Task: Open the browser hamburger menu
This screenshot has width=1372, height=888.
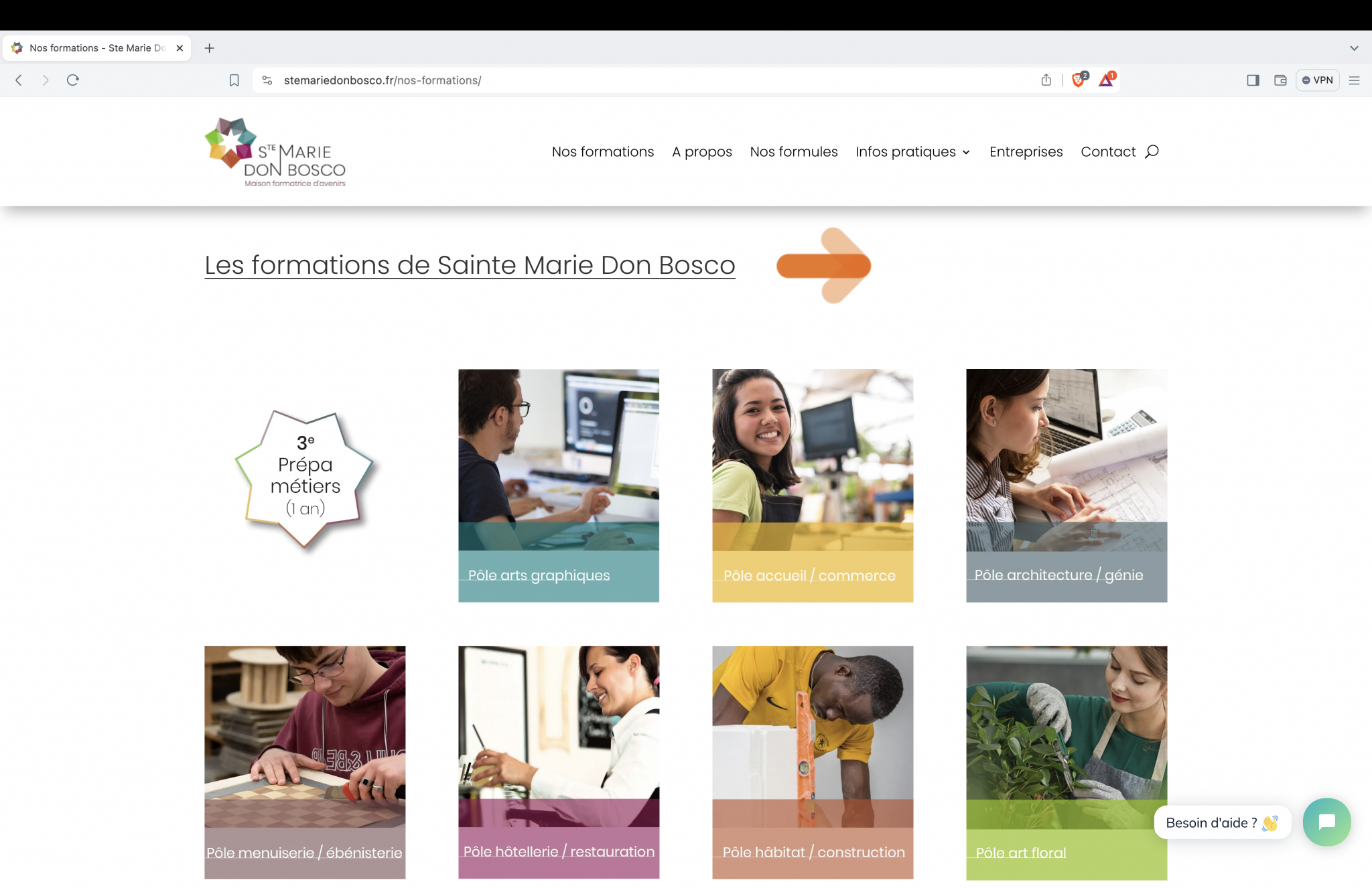Action: (x=1354, y=80)
